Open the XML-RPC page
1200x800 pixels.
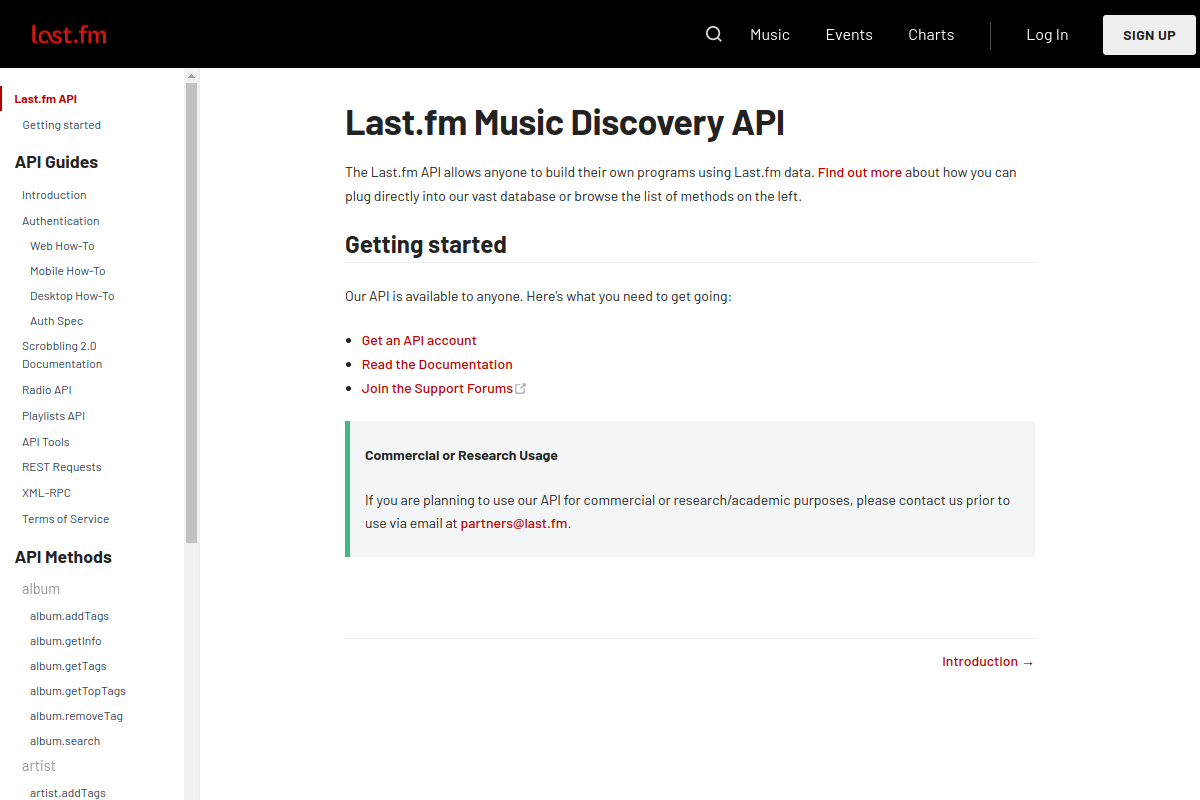[x=46, y=493]
